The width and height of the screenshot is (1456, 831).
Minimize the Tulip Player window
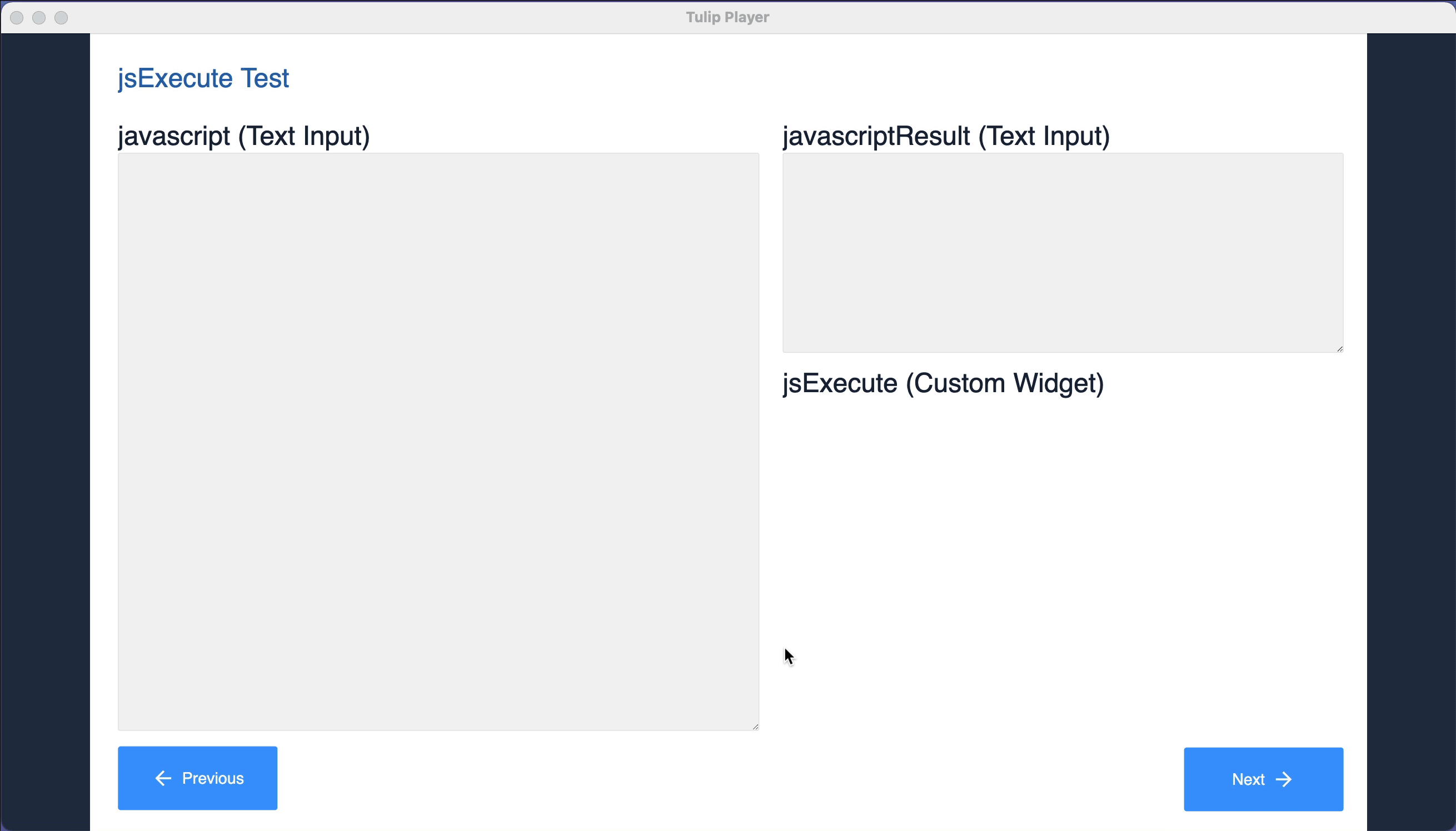click(x=39, y=18)
